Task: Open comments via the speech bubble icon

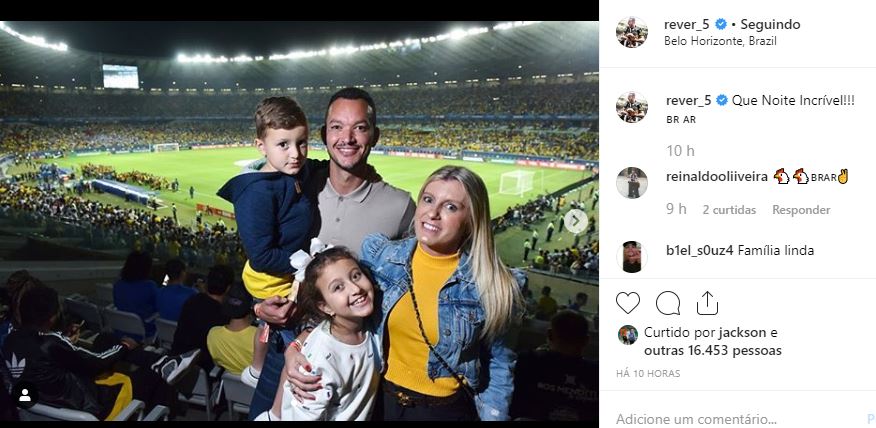Action: point(668,303)
